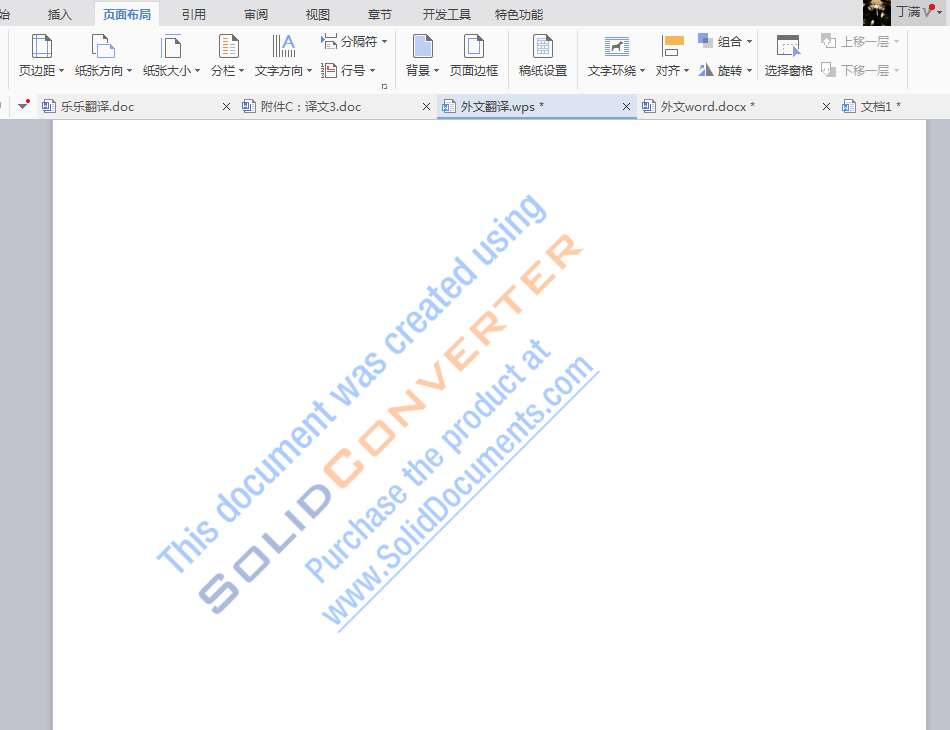Click the 纸张方向 paper orientation icon
Screen dimensions: 950x730
tap(103, 47)
